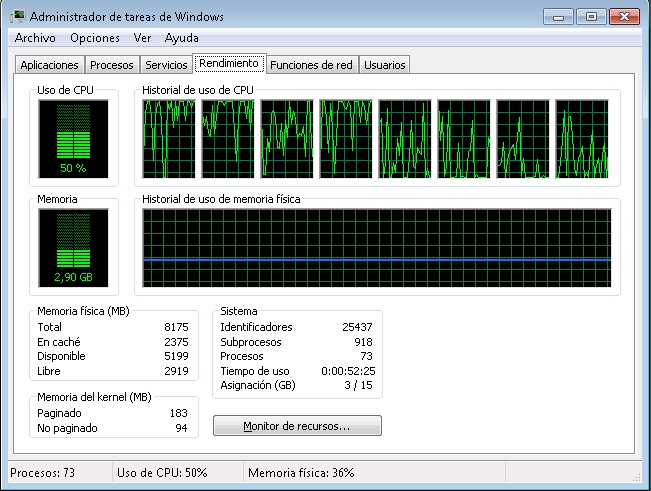The width and height of the screenshot is (651, 491).
Task: Click the Disponible value 5199
Action: click(176, 356)
